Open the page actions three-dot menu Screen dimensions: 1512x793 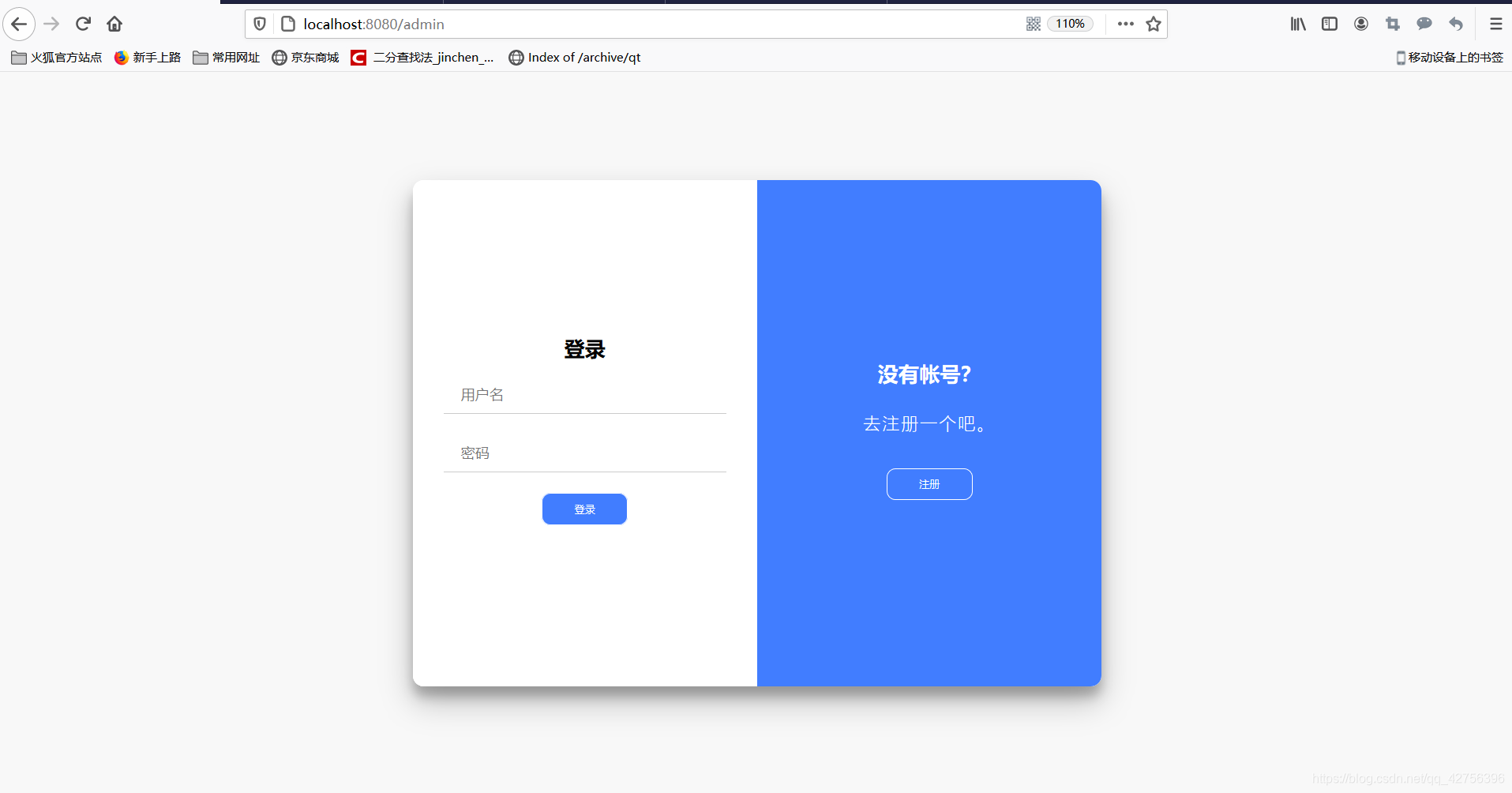[x=1126, y=24]
